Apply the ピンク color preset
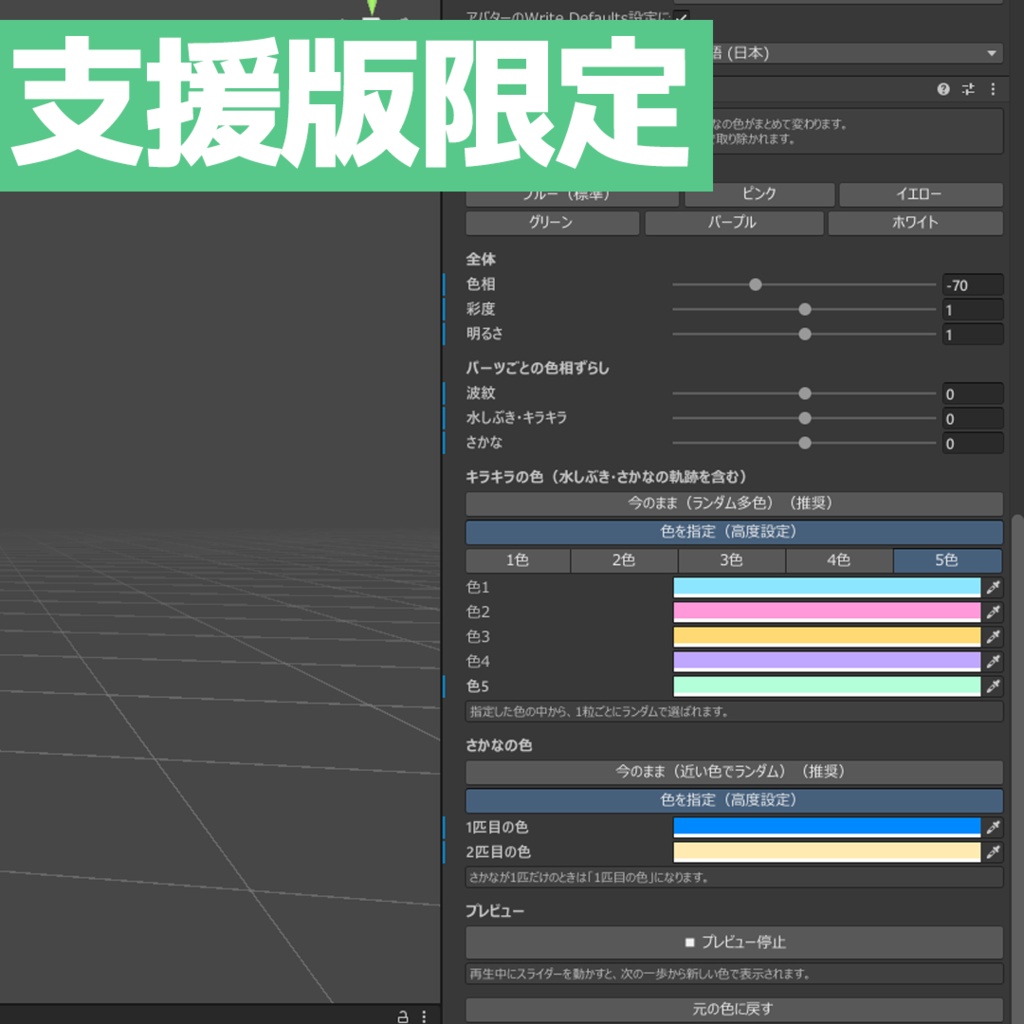The height and width of the screenshot is (1024, 1024). (760, 194)
